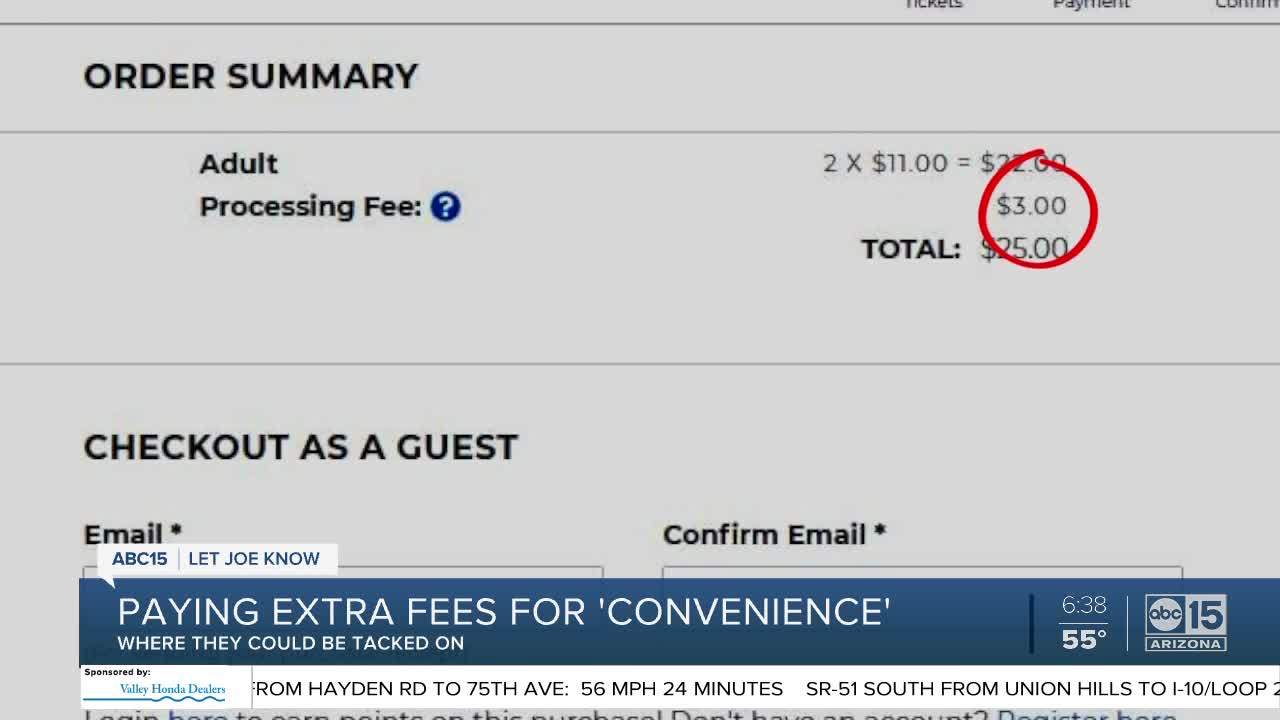Click the ABC15 tag above the headline

point(139,559)
